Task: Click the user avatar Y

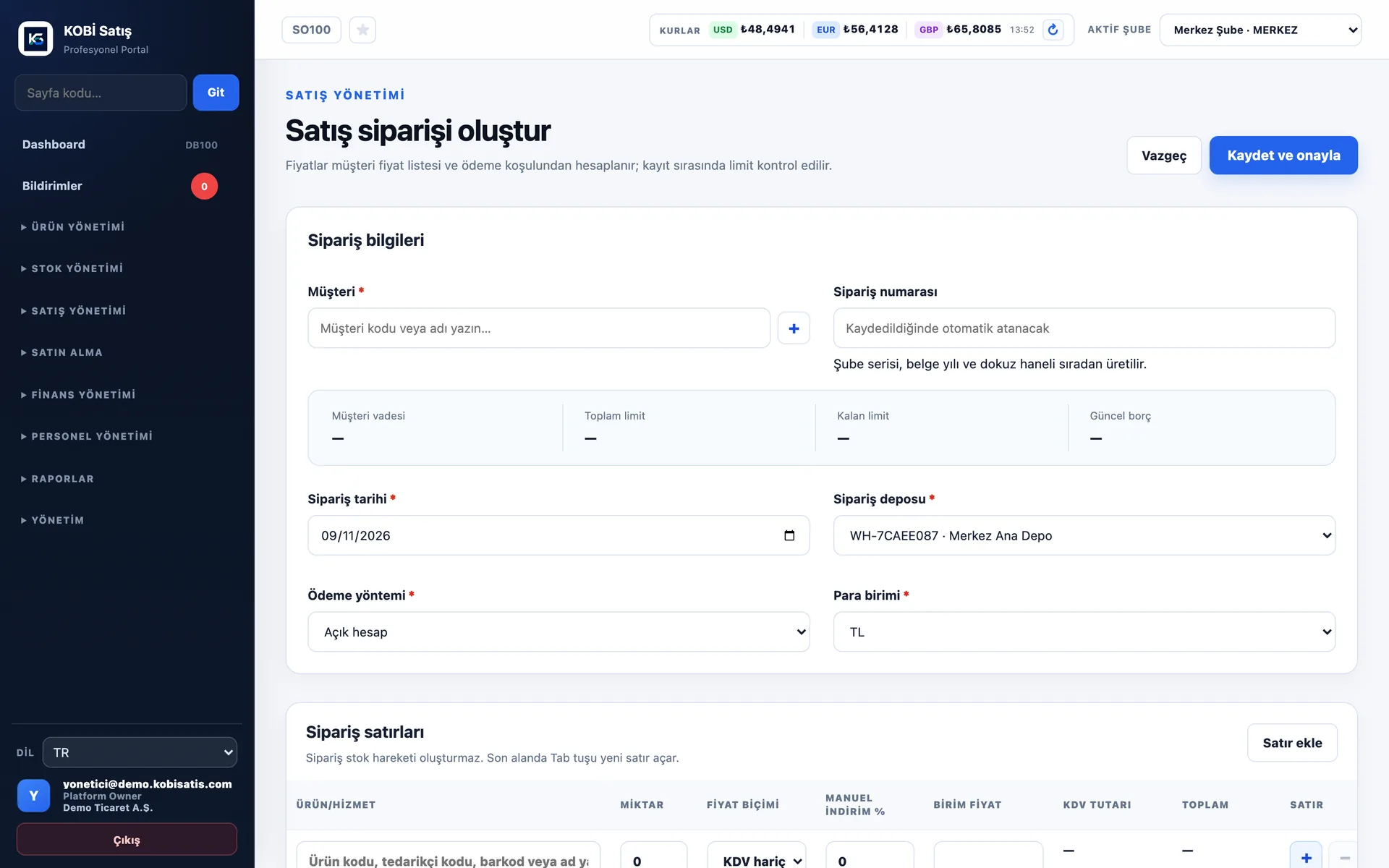Action: [33, 796]
